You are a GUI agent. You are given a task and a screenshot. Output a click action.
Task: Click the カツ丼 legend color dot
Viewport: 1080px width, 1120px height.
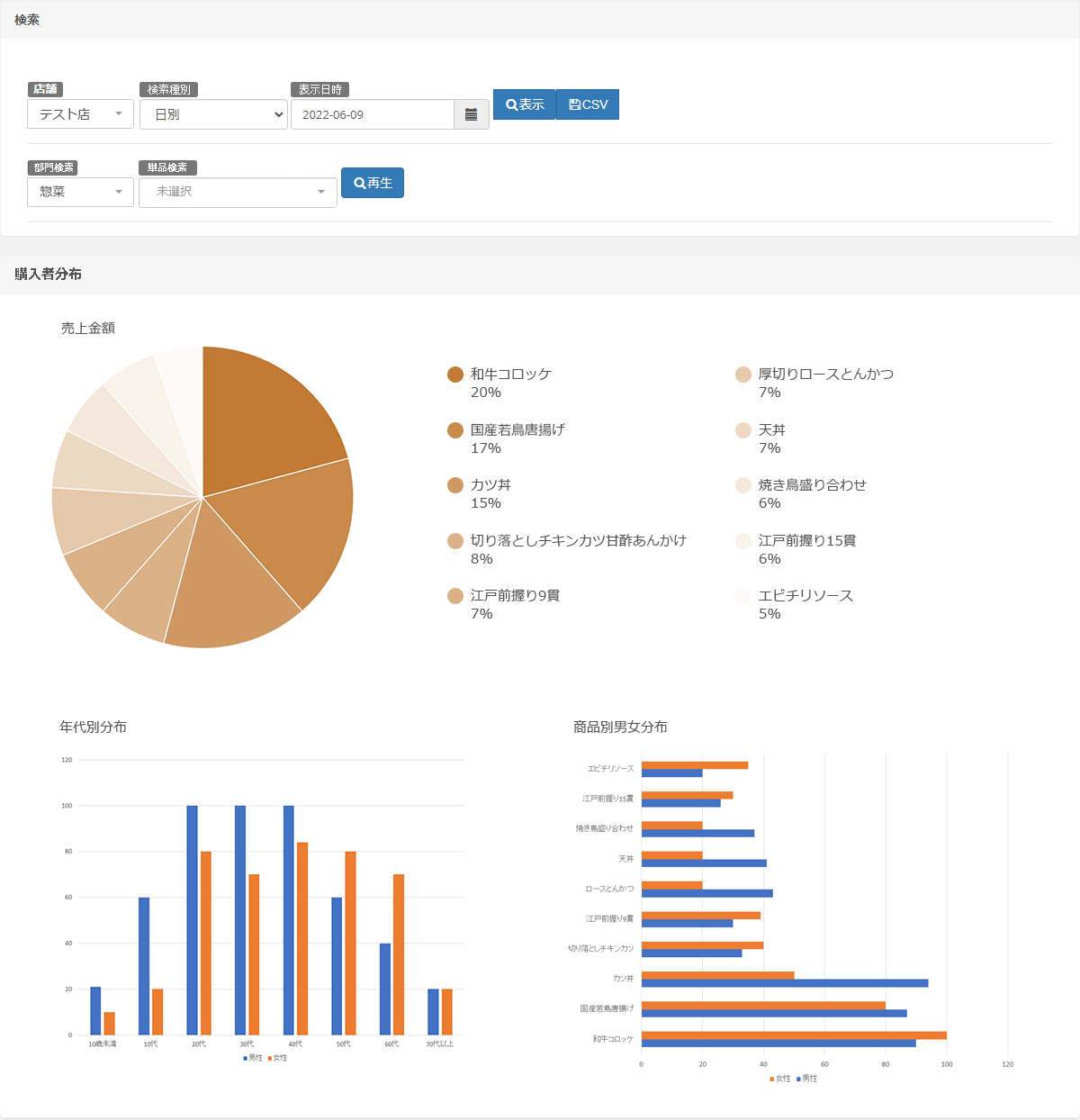455,485
